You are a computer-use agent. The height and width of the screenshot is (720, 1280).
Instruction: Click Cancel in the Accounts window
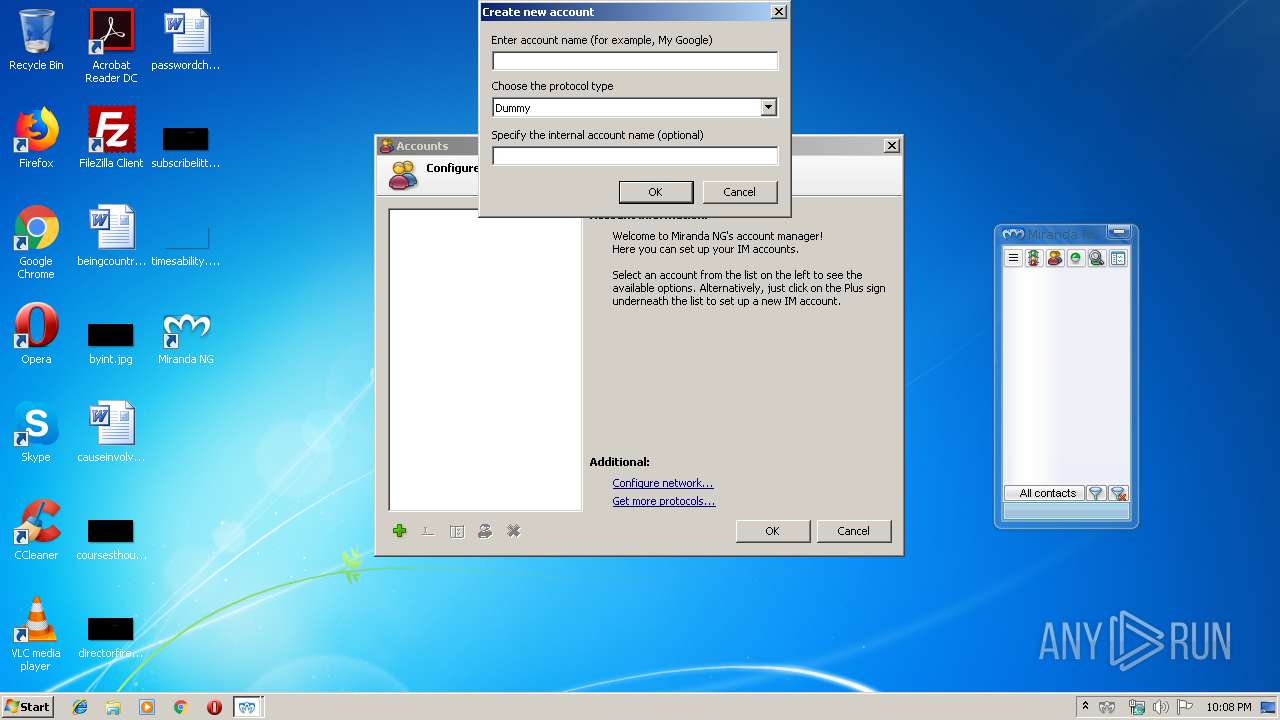pyautogui.click(x=853, y=531)
